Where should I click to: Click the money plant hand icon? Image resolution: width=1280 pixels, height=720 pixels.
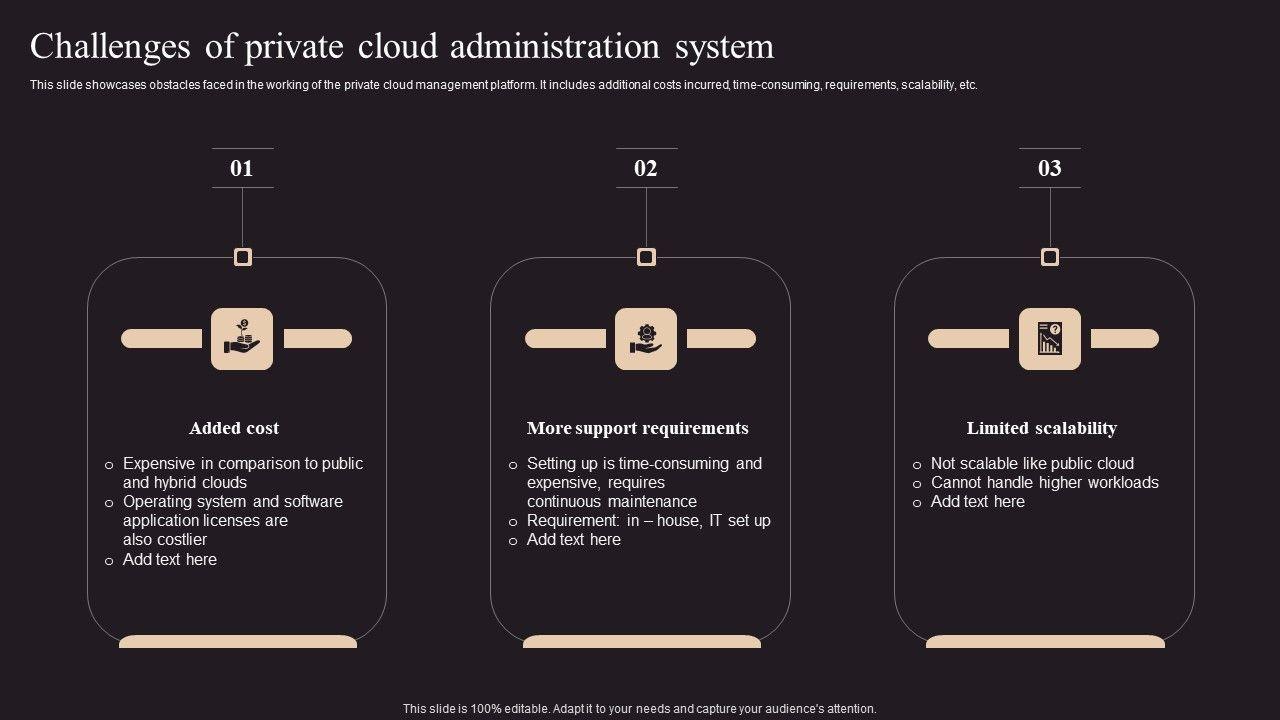tap(242, 339)
